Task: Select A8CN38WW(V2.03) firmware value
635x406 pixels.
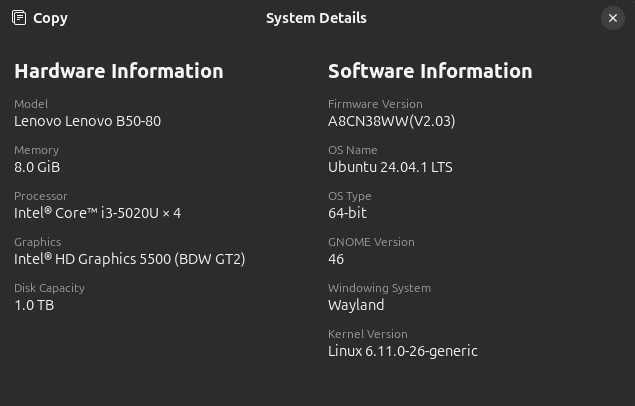Action: pos(392,121)
